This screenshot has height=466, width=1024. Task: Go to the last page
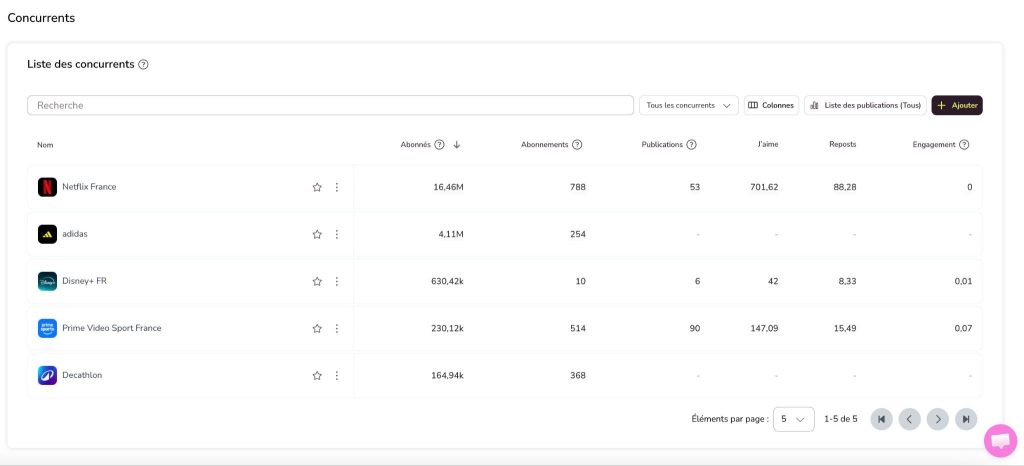(x=966, y=419)
